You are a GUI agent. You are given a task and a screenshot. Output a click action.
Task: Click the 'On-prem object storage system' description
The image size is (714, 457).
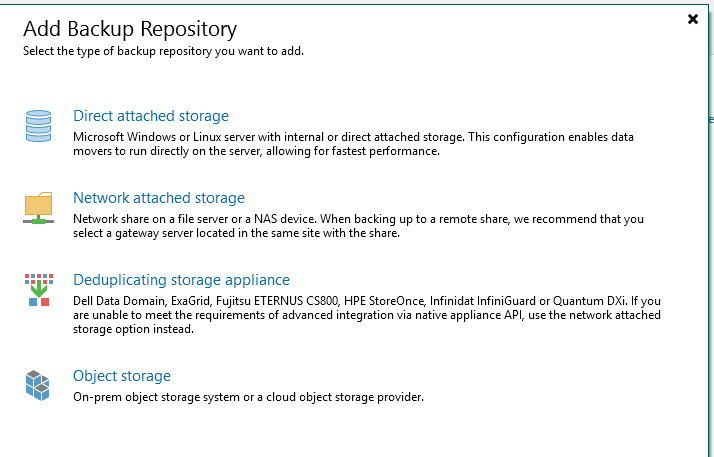coord(248,397)
